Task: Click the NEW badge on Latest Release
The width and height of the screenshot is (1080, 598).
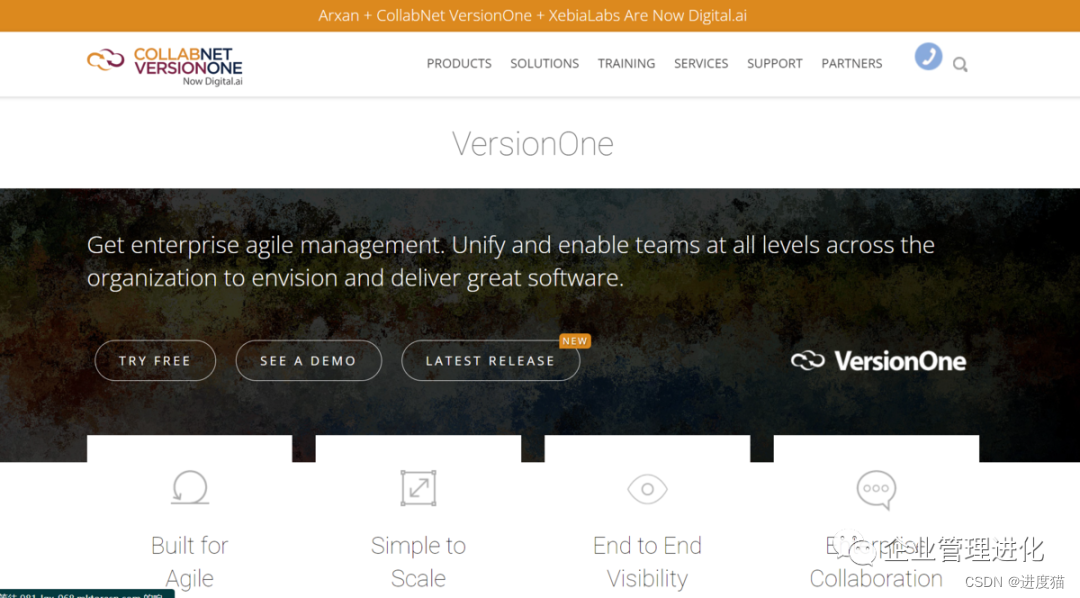Action: pos(574,340)
